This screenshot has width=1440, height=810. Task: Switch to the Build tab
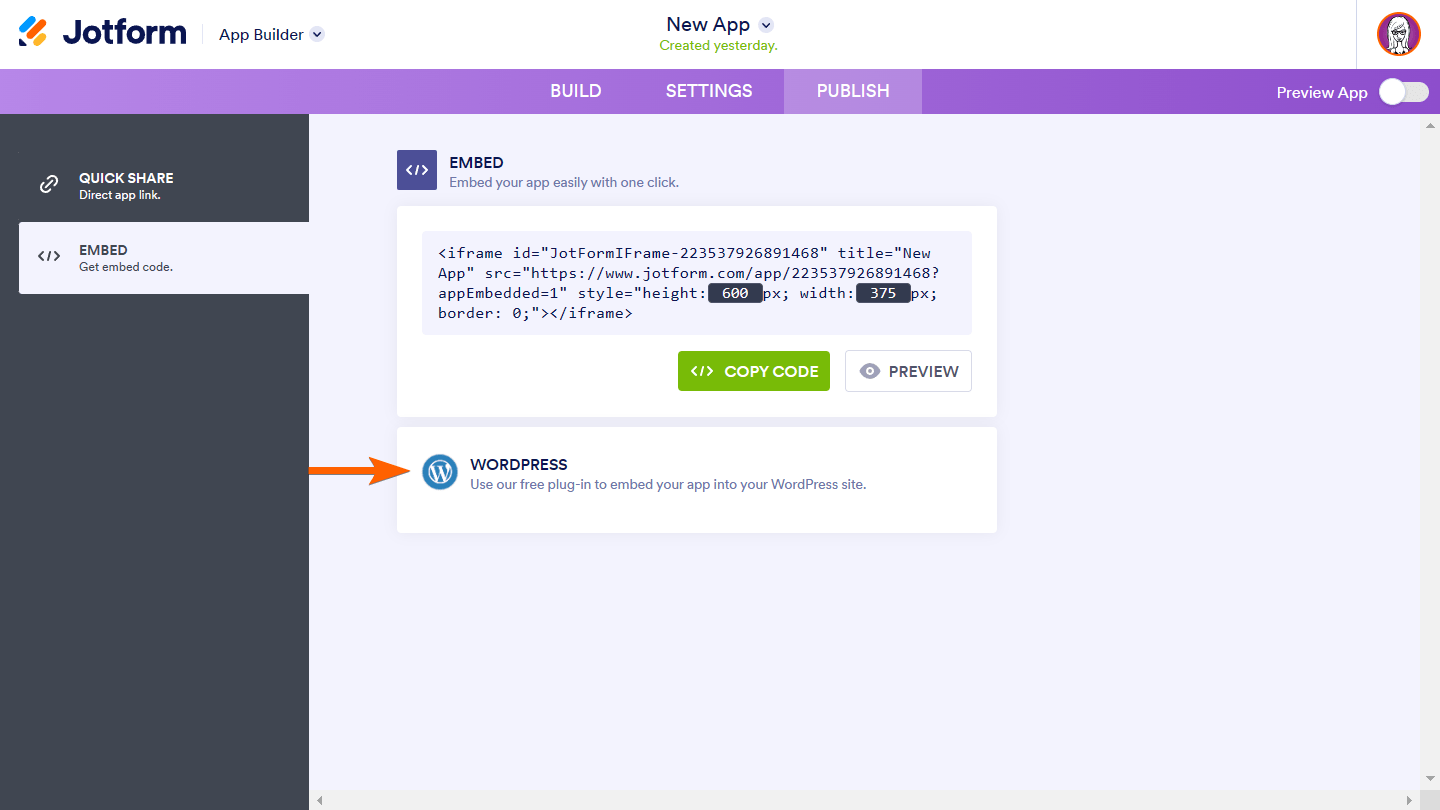pyautogui.click(x=576, y=91)
